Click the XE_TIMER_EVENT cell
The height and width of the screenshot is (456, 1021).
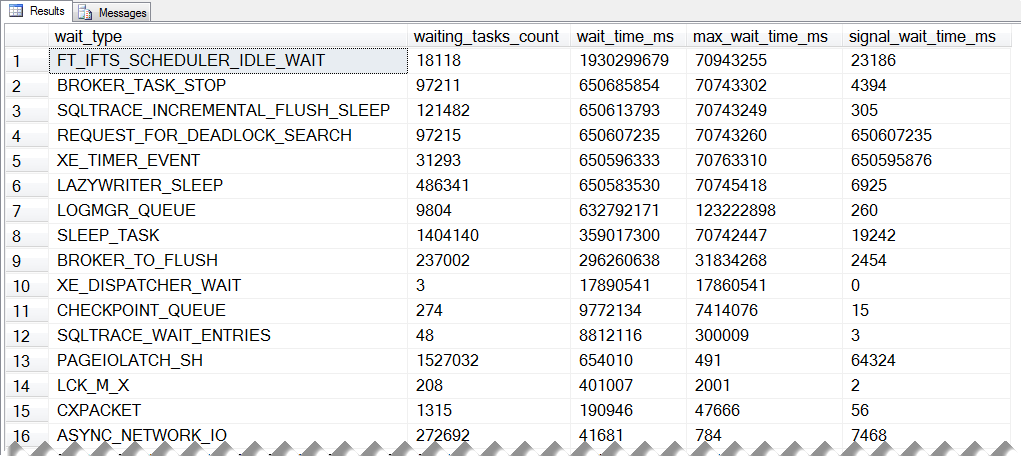pyautogui.click(x=229, y=161)
